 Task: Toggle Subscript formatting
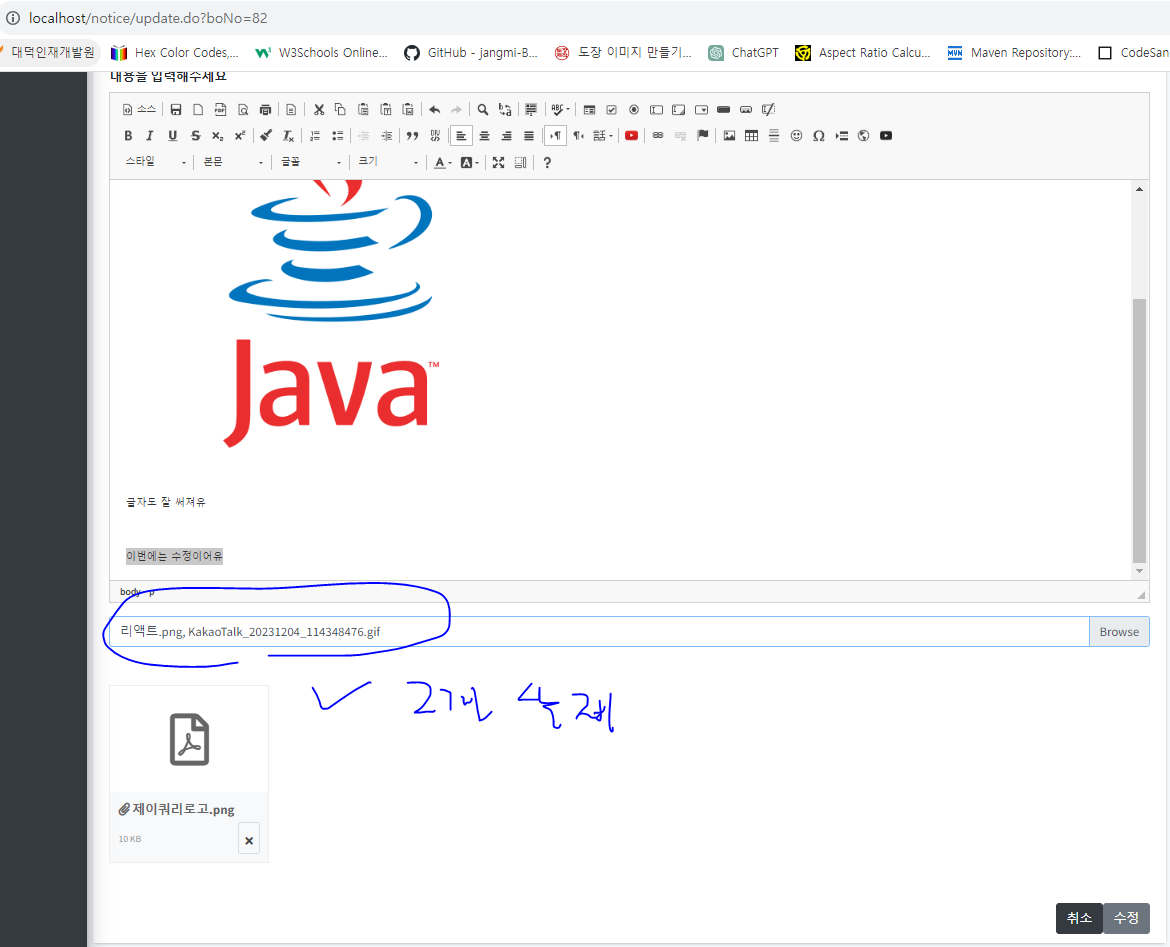coord(217,136)
